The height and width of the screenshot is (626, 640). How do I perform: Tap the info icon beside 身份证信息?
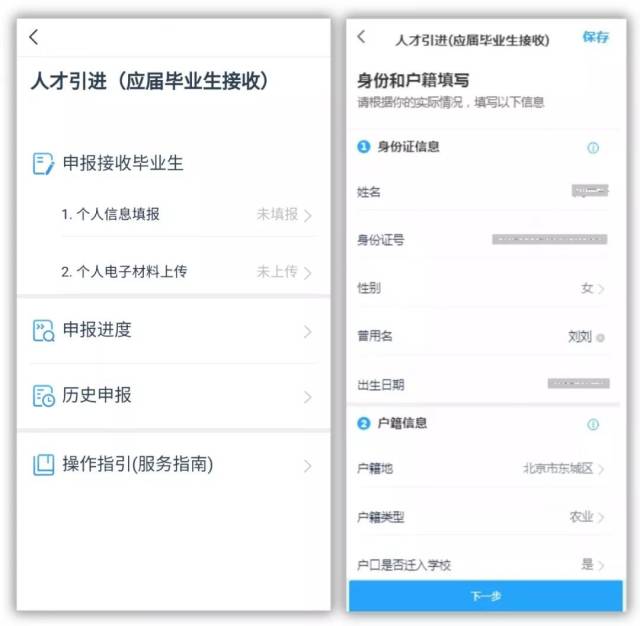pyautogui.click(x=593, y=148)
